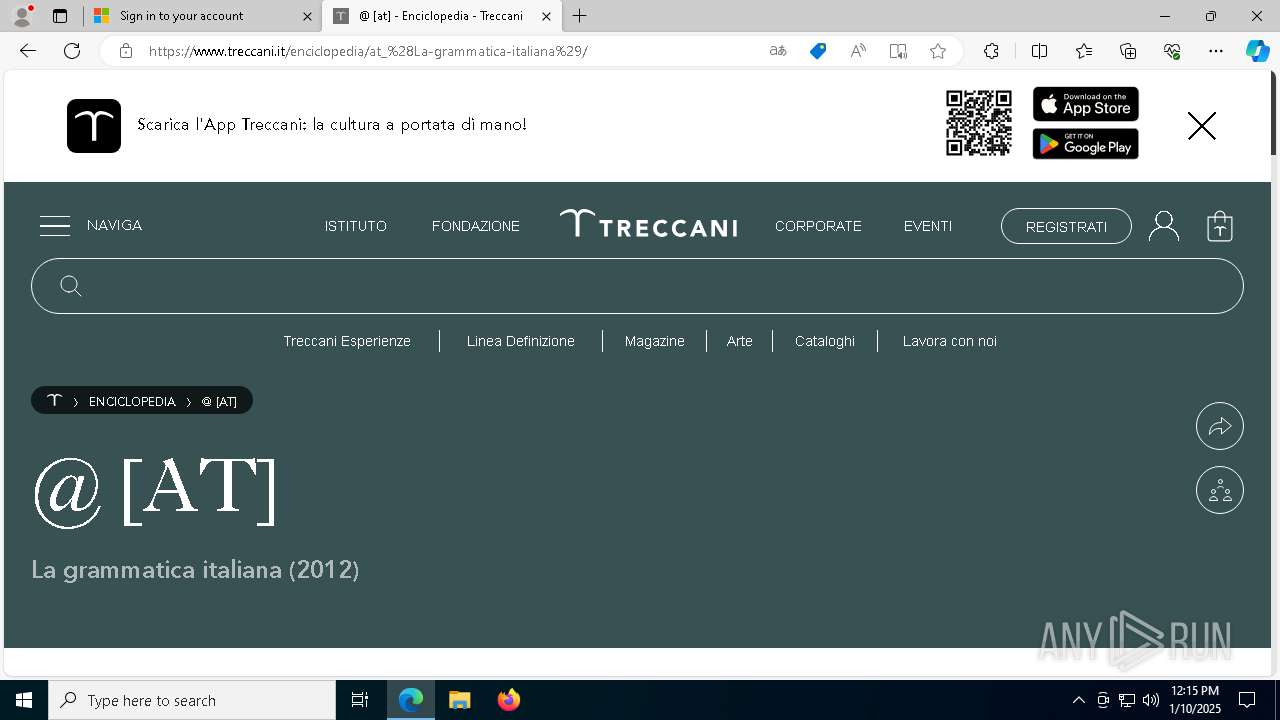The height and width of the screenshot is (720, 1280).
Task: Open Edge settings and more menu
Action: tap(1216, 51)
